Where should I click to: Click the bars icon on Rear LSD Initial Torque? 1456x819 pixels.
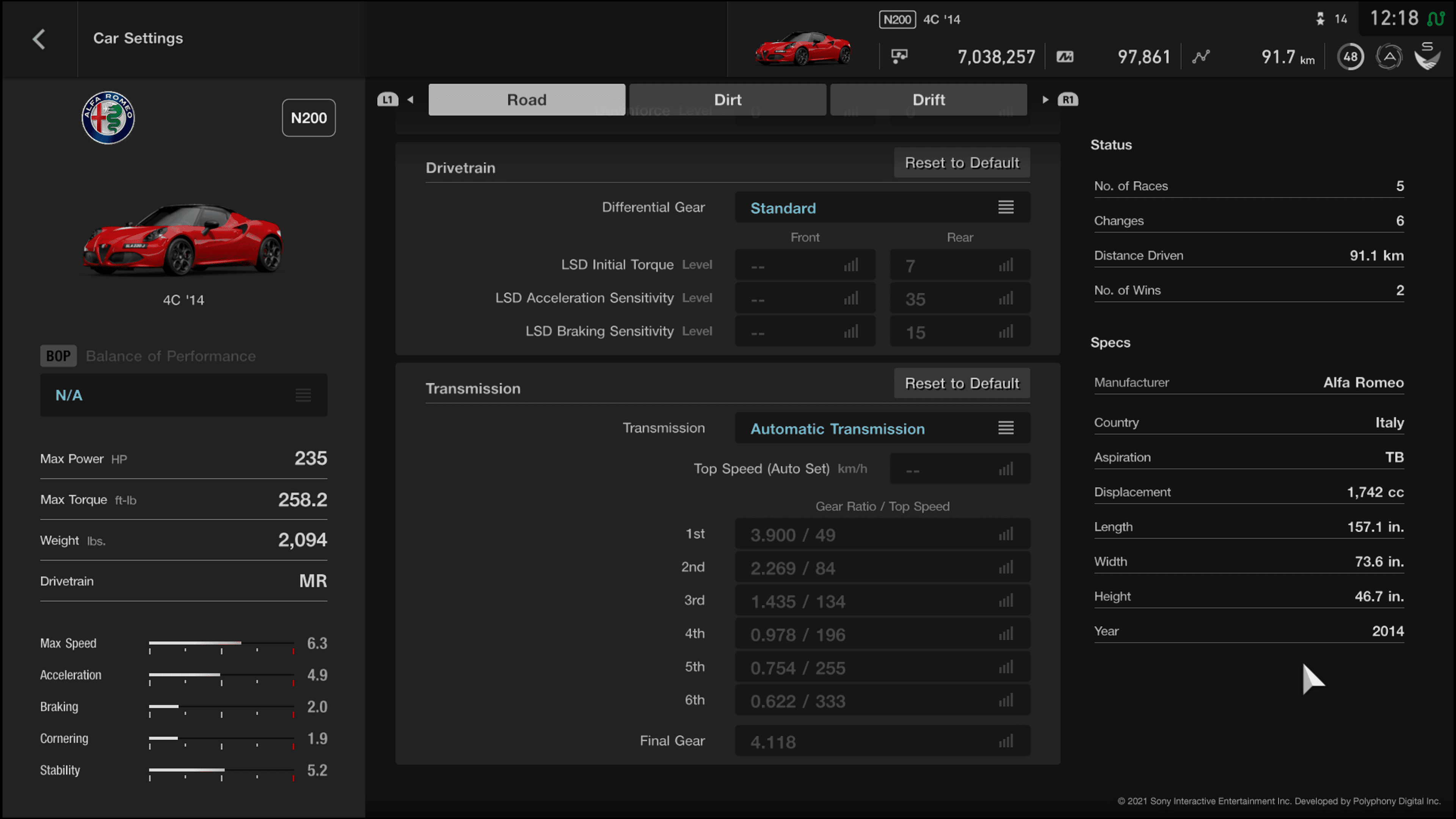(1006, 265)
